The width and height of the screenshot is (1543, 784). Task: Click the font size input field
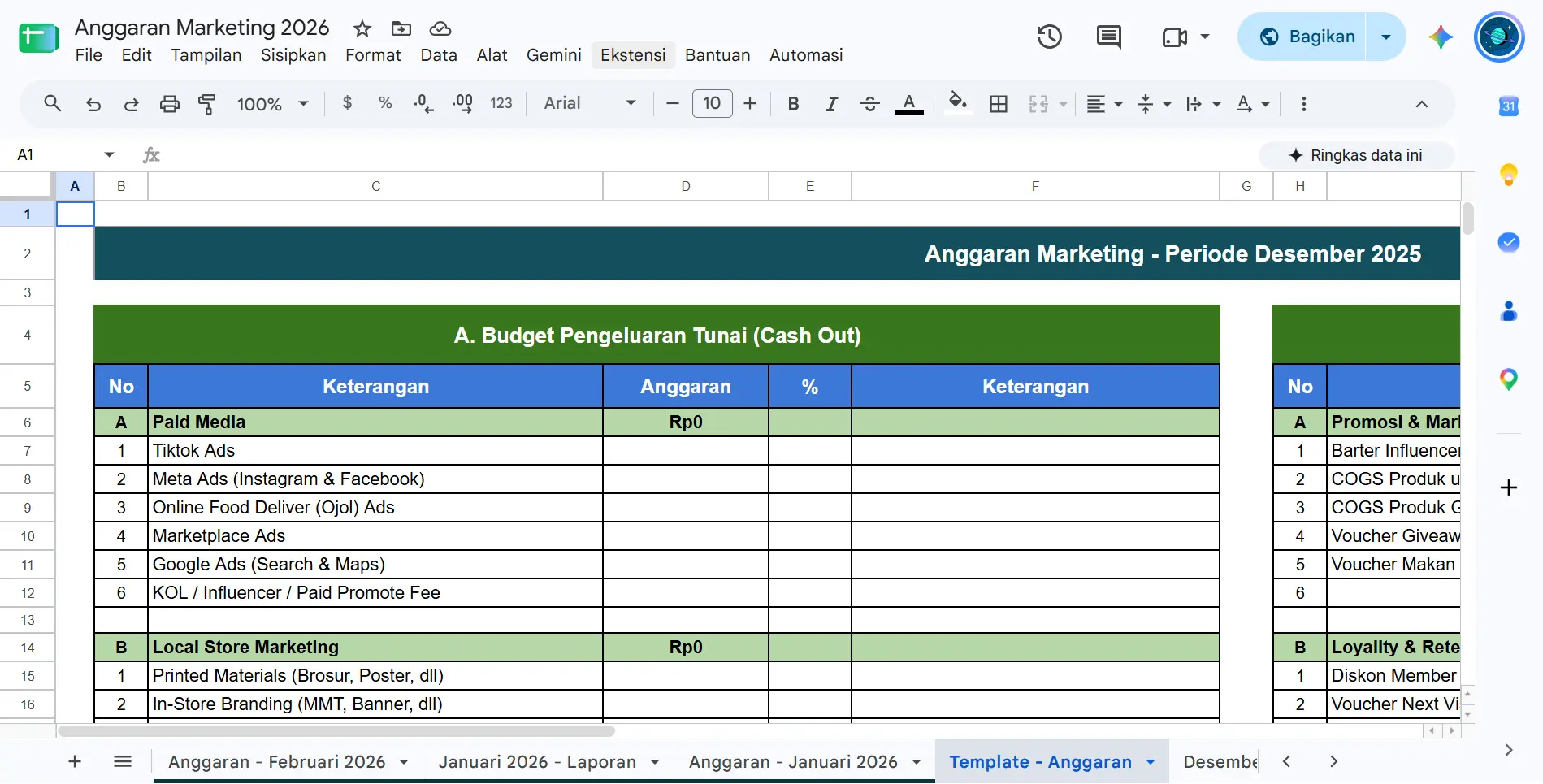click(712, 103)
